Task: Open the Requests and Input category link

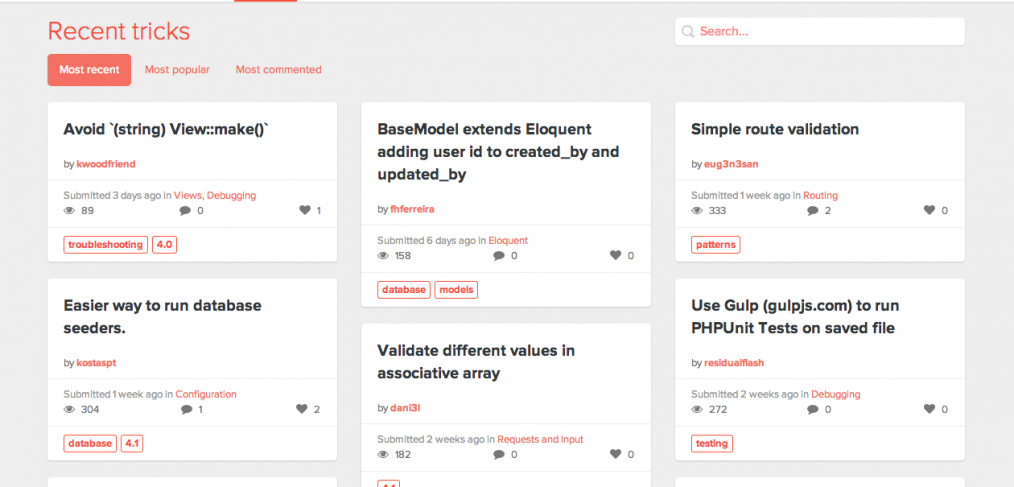Action: 540,440
